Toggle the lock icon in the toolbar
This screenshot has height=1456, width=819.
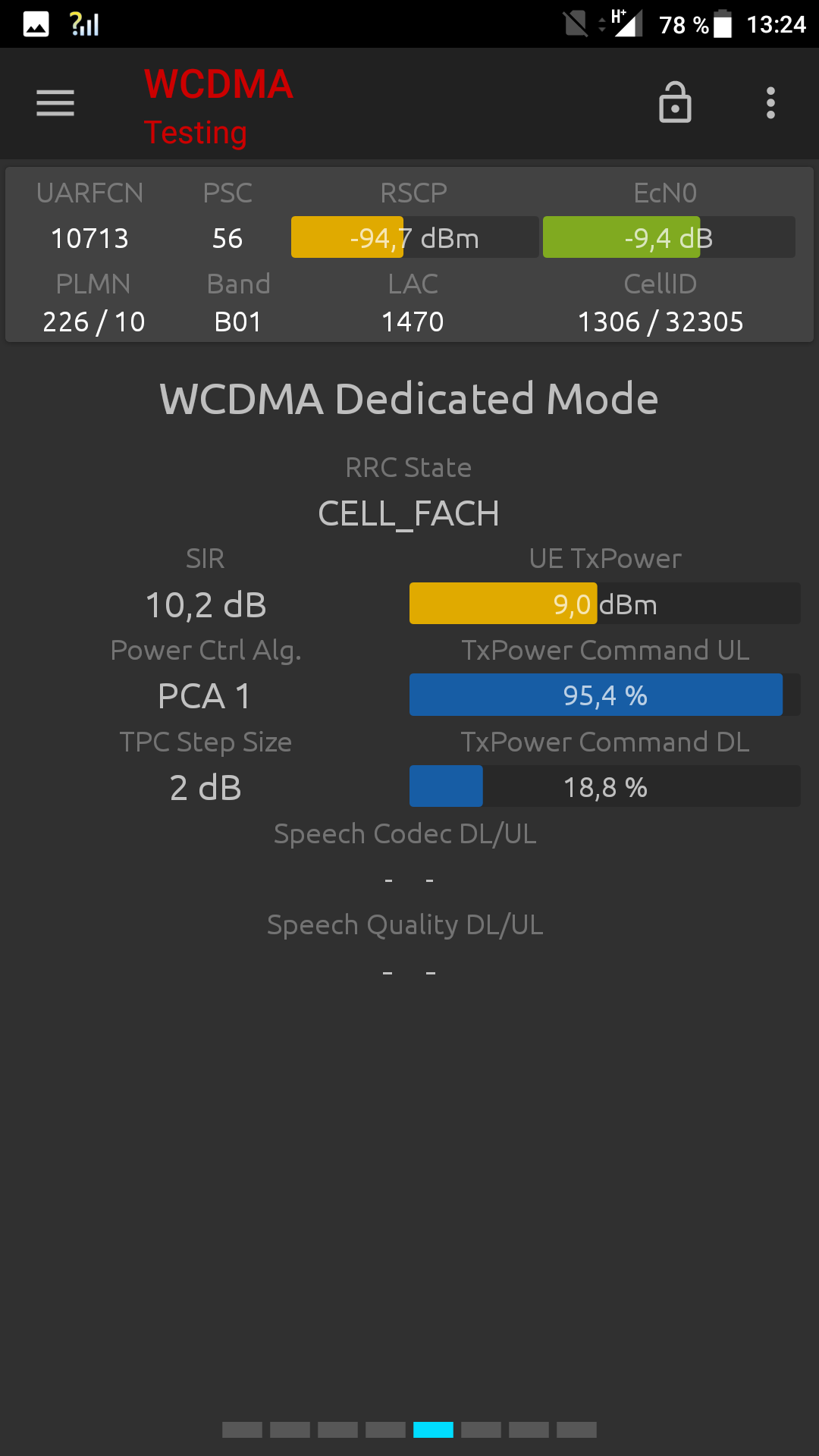(x=675, y=102)
